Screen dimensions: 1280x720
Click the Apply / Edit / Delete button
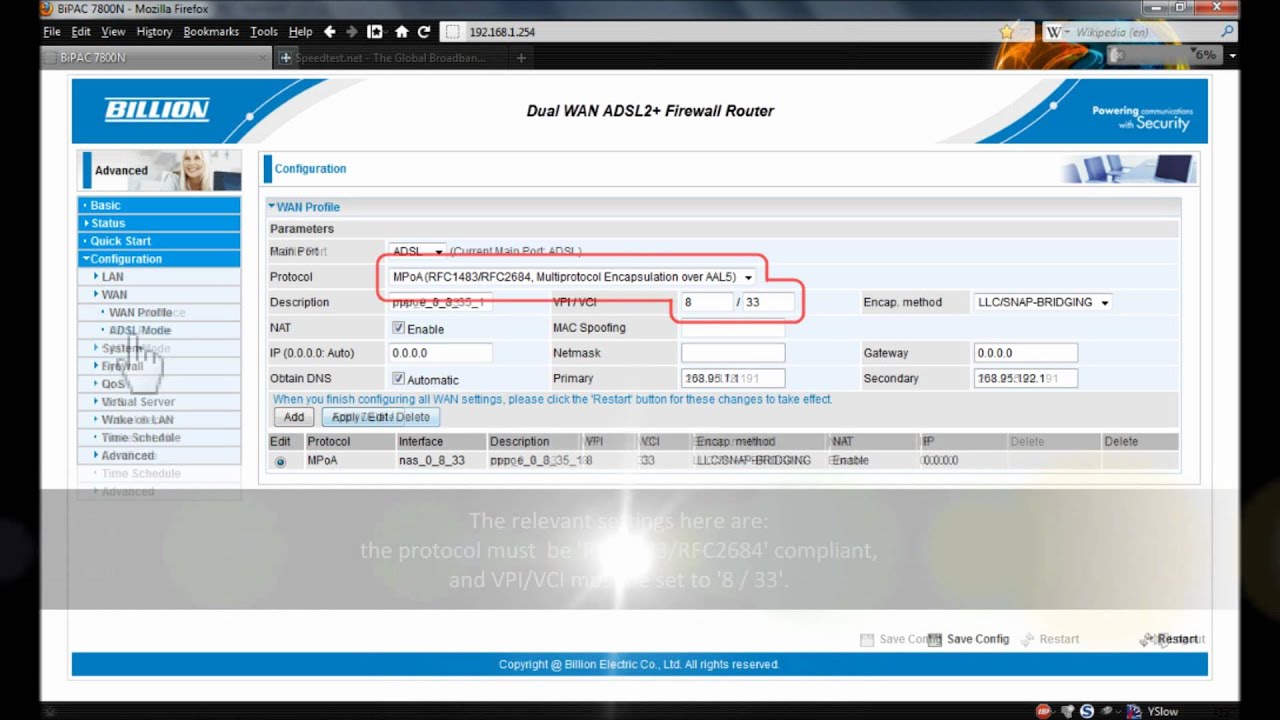pyautogui.click(x=381, y=417)
